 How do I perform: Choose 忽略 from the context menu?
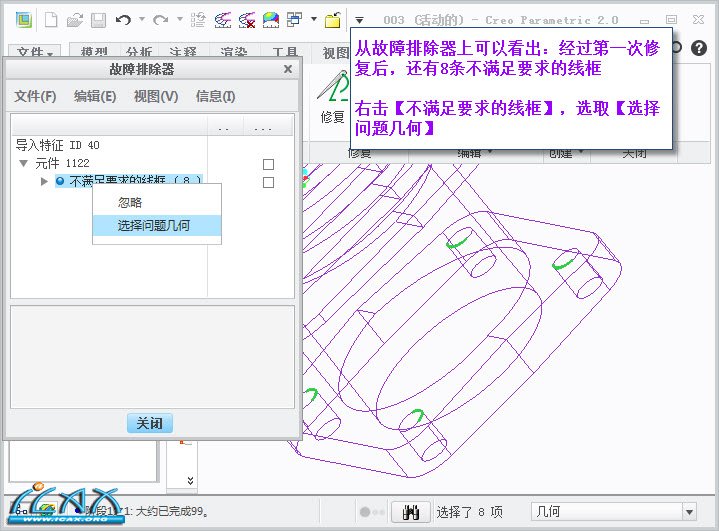pos(130,202)
